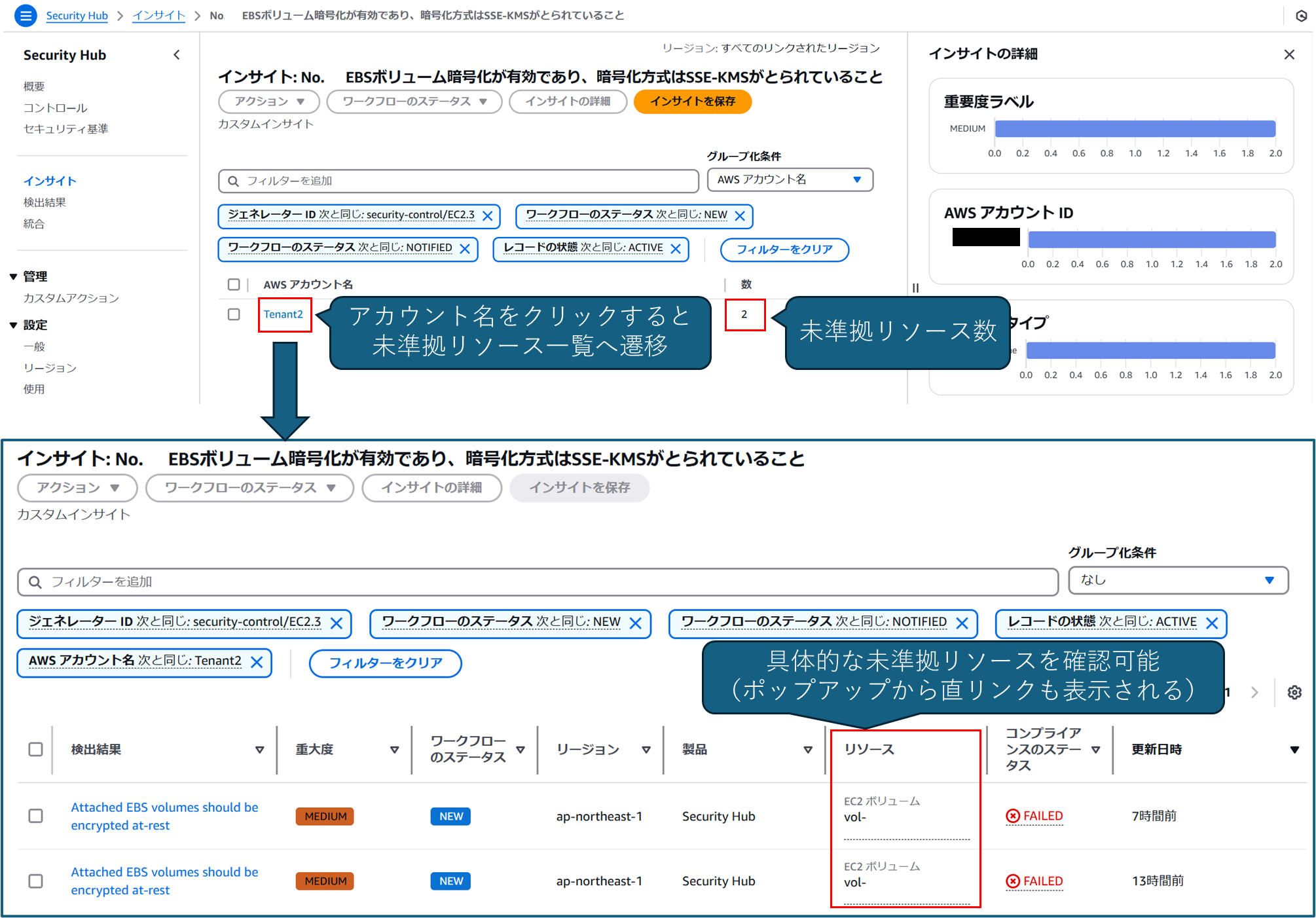Screen dimensions: 1316x918
Task: Click the MEDIUM severity bar chart
Action: coord(1135,128)
